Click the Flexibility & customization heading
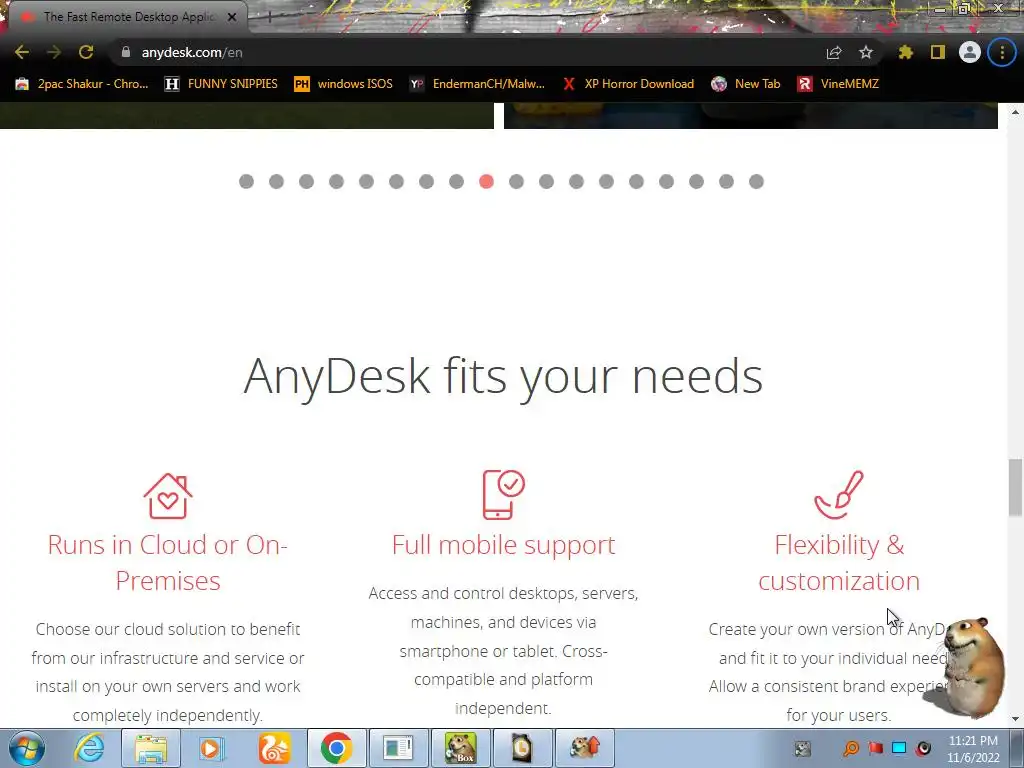1024x768 pixels. (839, 562)
